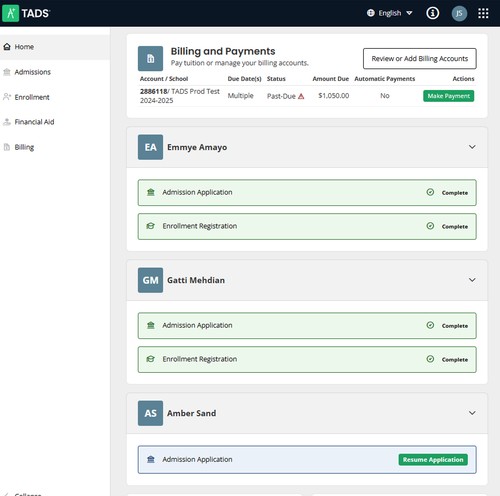Collapse the Gatti Mehdian section

click(x=472, y=280)
